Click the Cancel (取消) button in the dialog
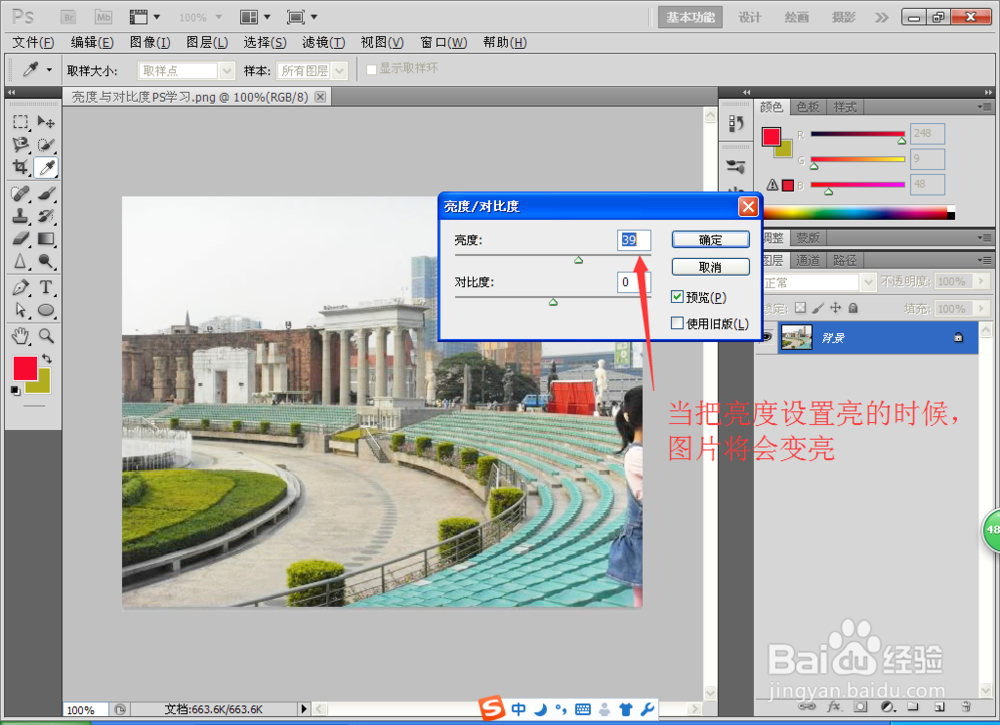 pos(710,267)
